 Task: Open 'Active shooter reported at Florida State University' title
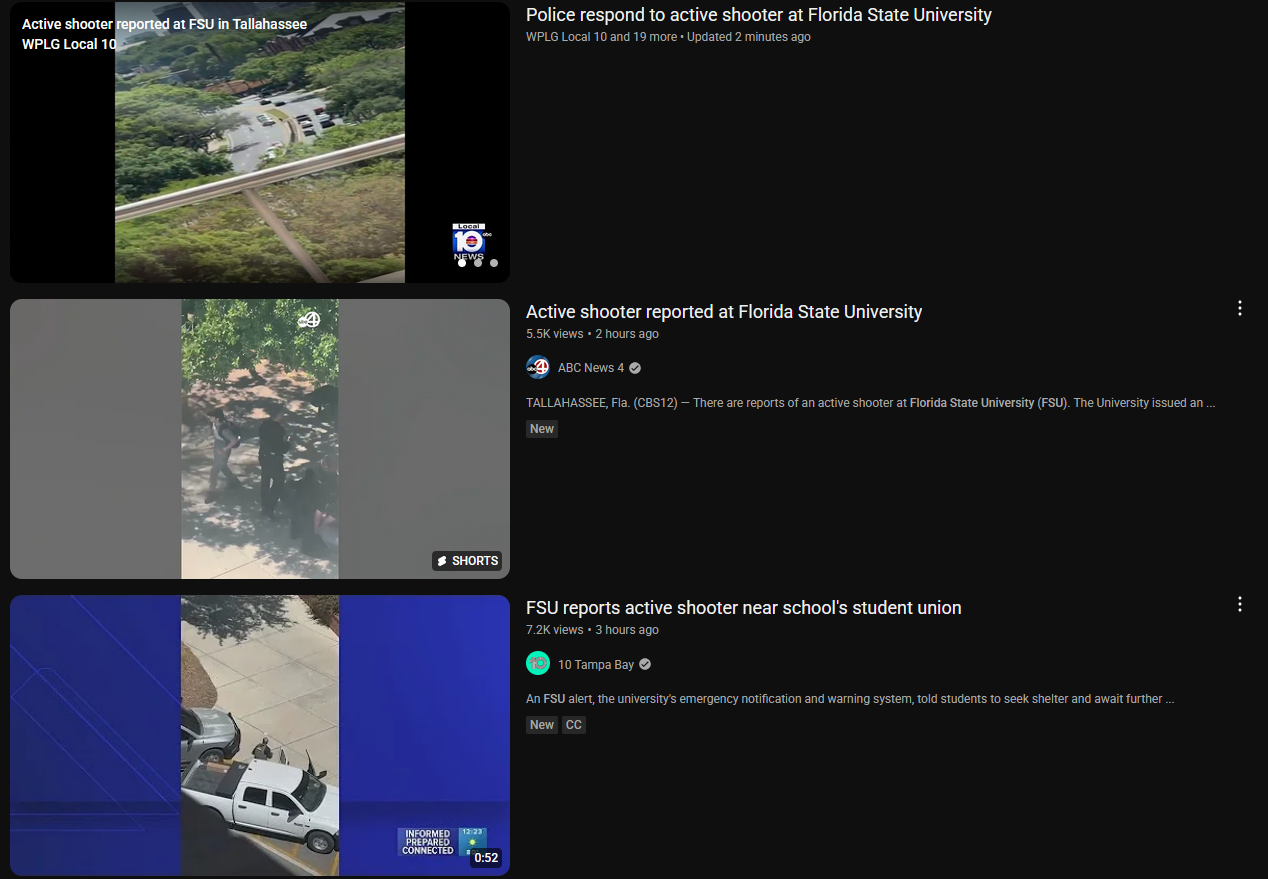pyautogui.click(x=724, y=312)
